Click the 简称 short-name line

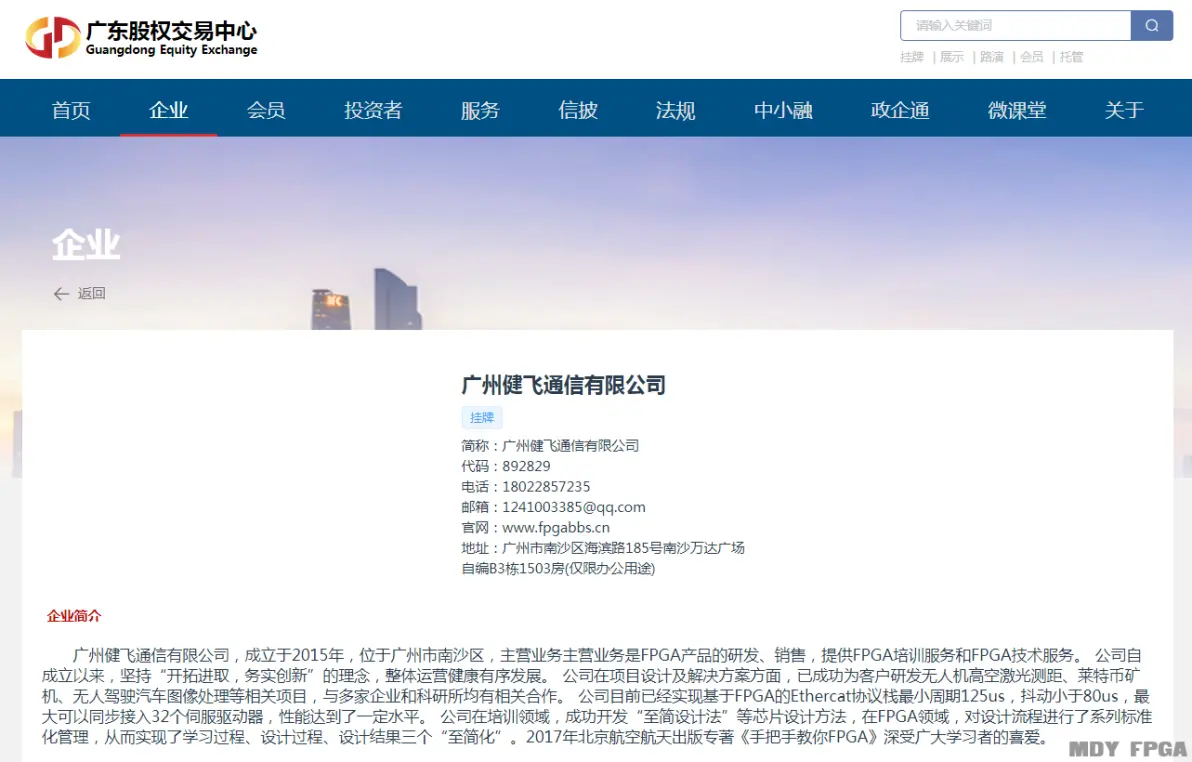click(550, 446)
